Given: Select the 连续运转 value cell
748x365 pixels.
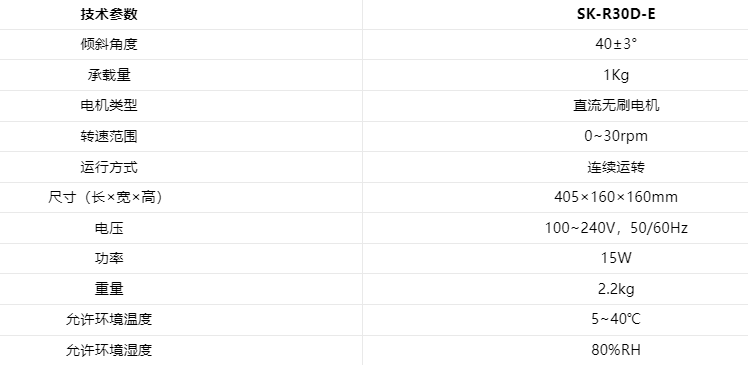Looking at the screenshot, I should 616,167.
